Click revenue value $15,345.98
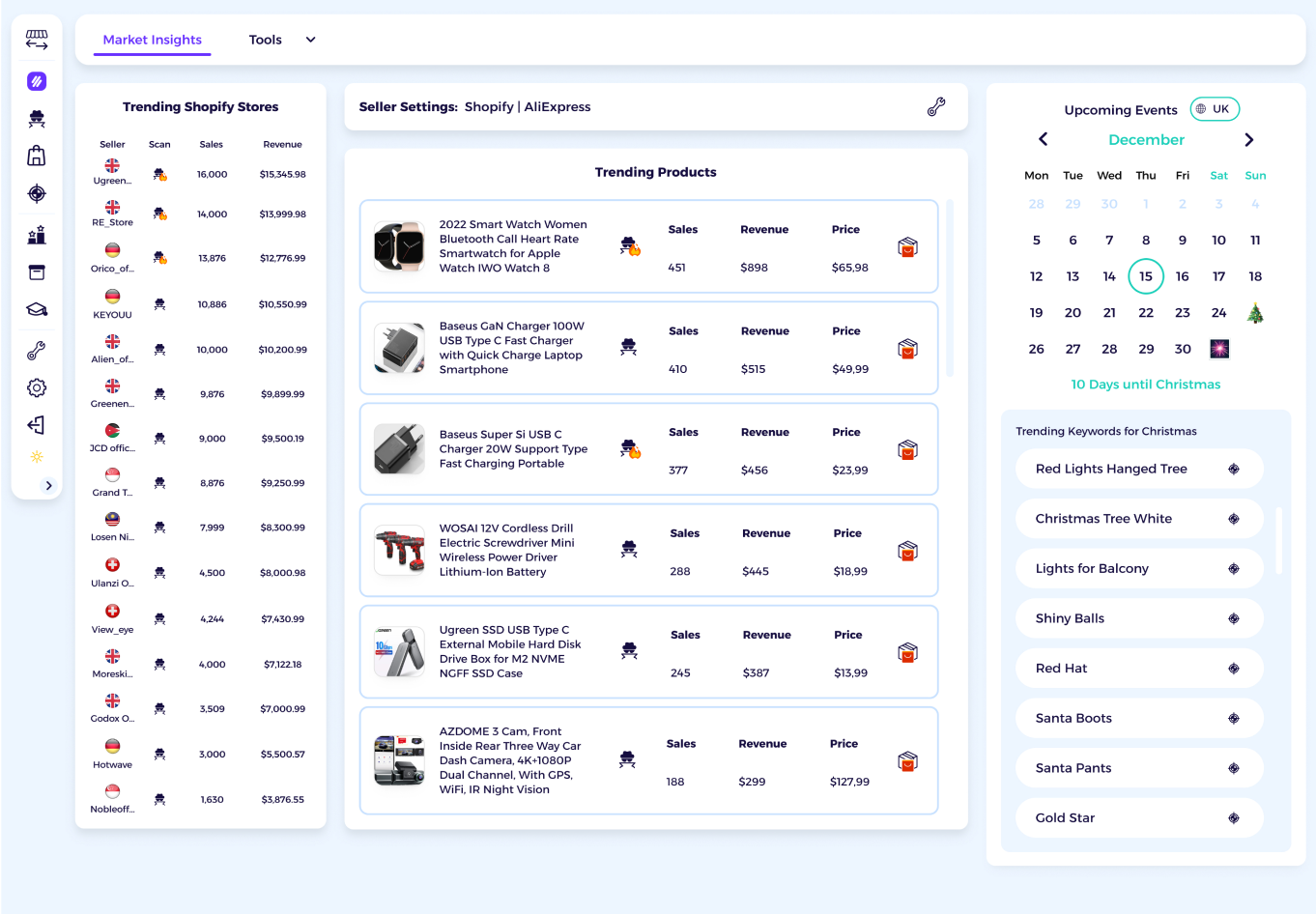Image resolution: width=1316 pixels, height=914 pixels. 282,175
